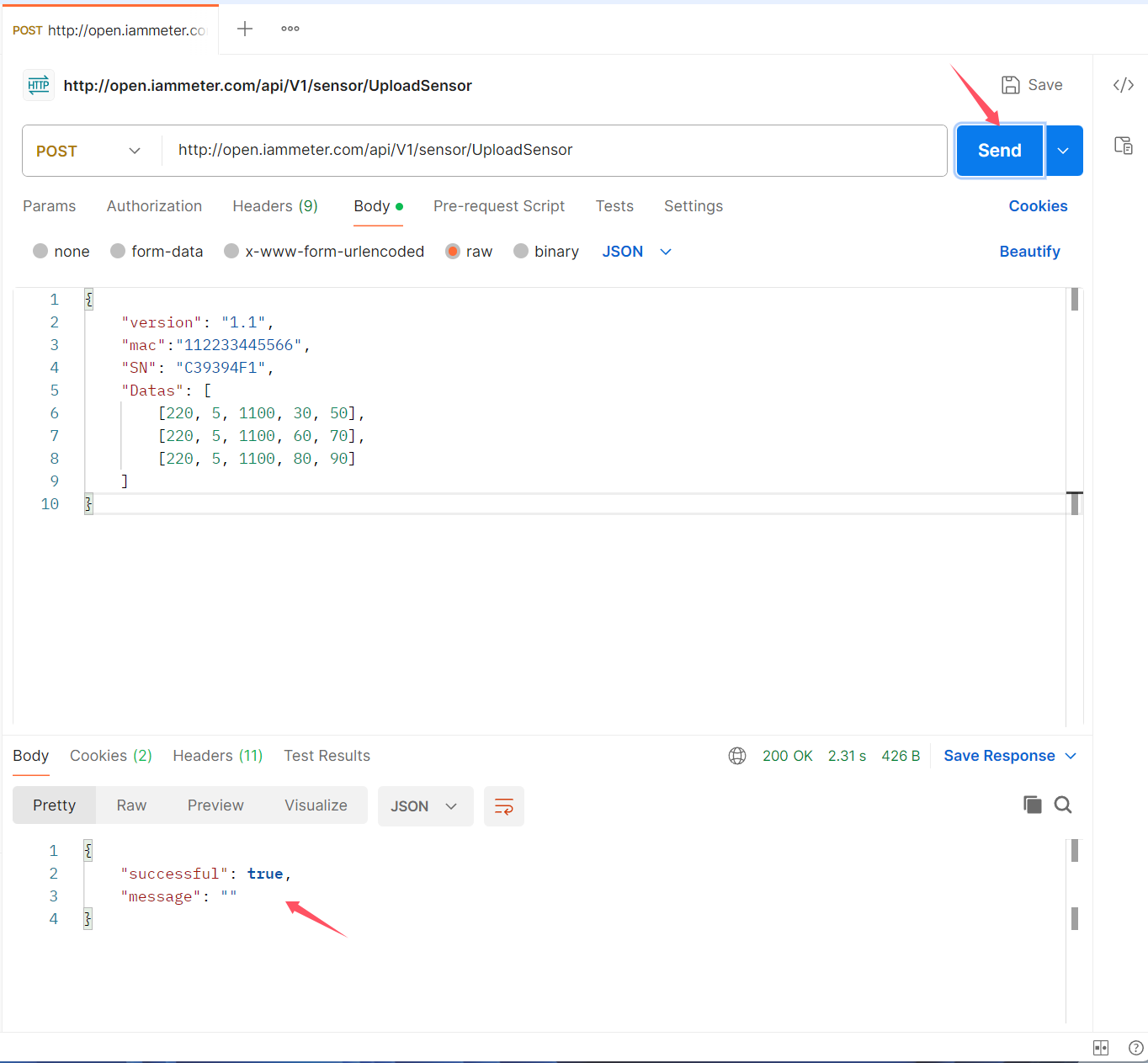
Task: Click the 426 B response size
Action: pyautogui.click(x=901, y=756)
